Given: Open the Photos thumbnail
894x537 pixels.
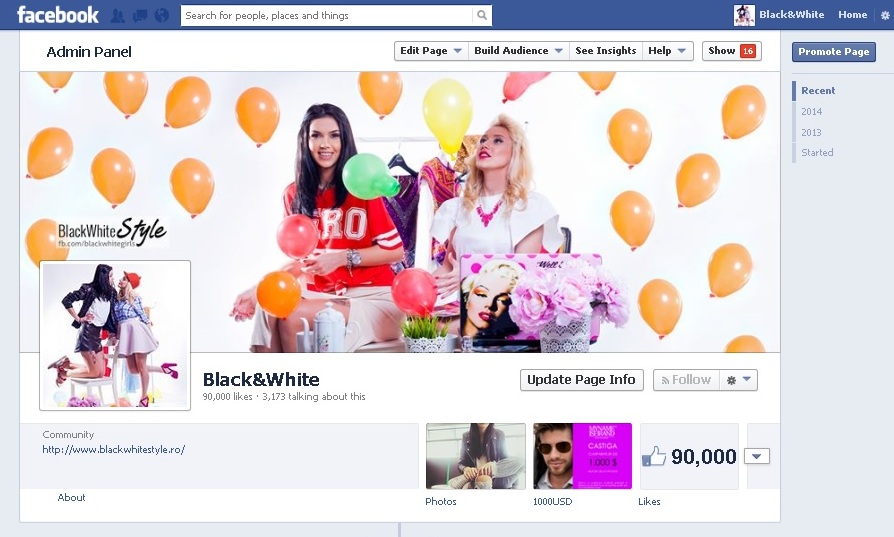Looking at the screenshot, I should coord(476,456).
